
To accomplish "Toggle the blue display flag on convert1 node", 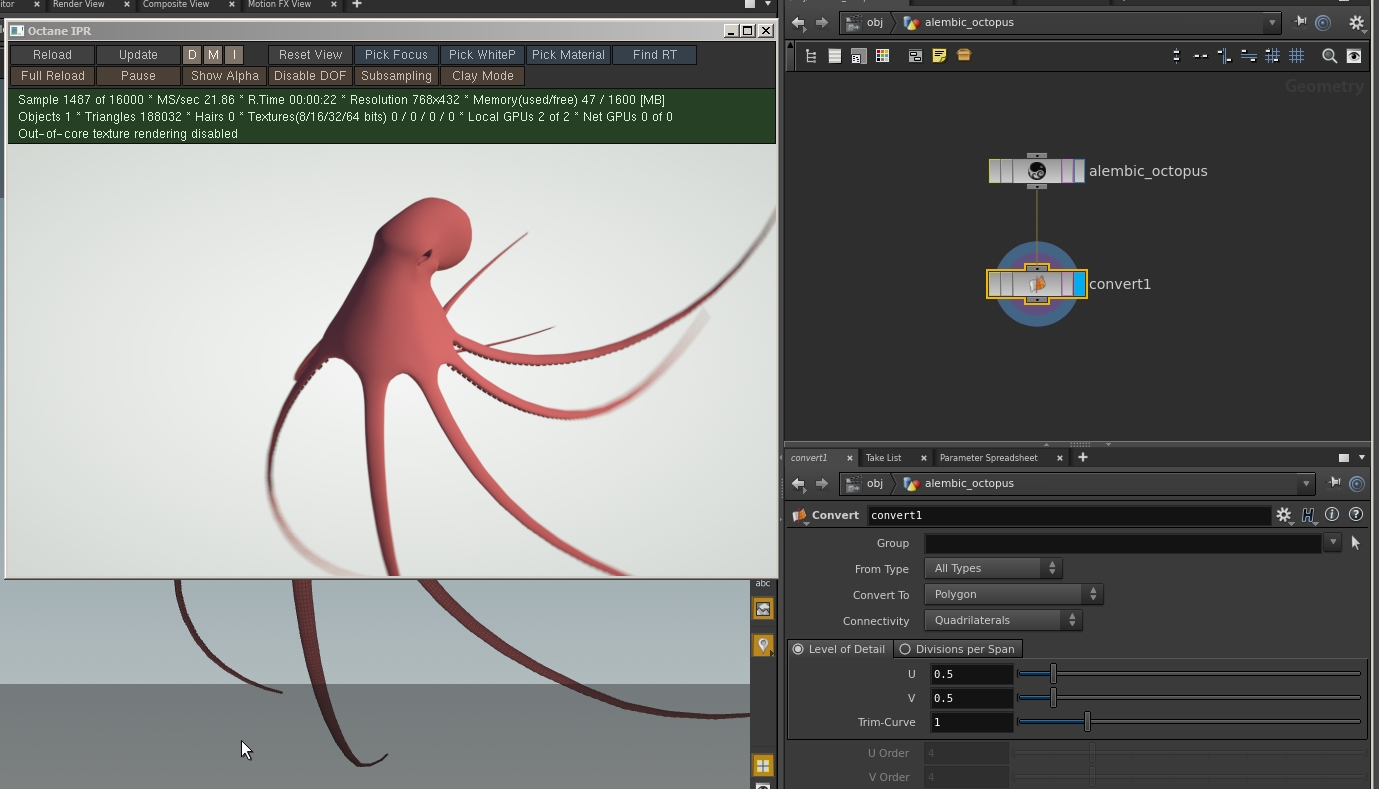I will click(x=1079, y=284).
